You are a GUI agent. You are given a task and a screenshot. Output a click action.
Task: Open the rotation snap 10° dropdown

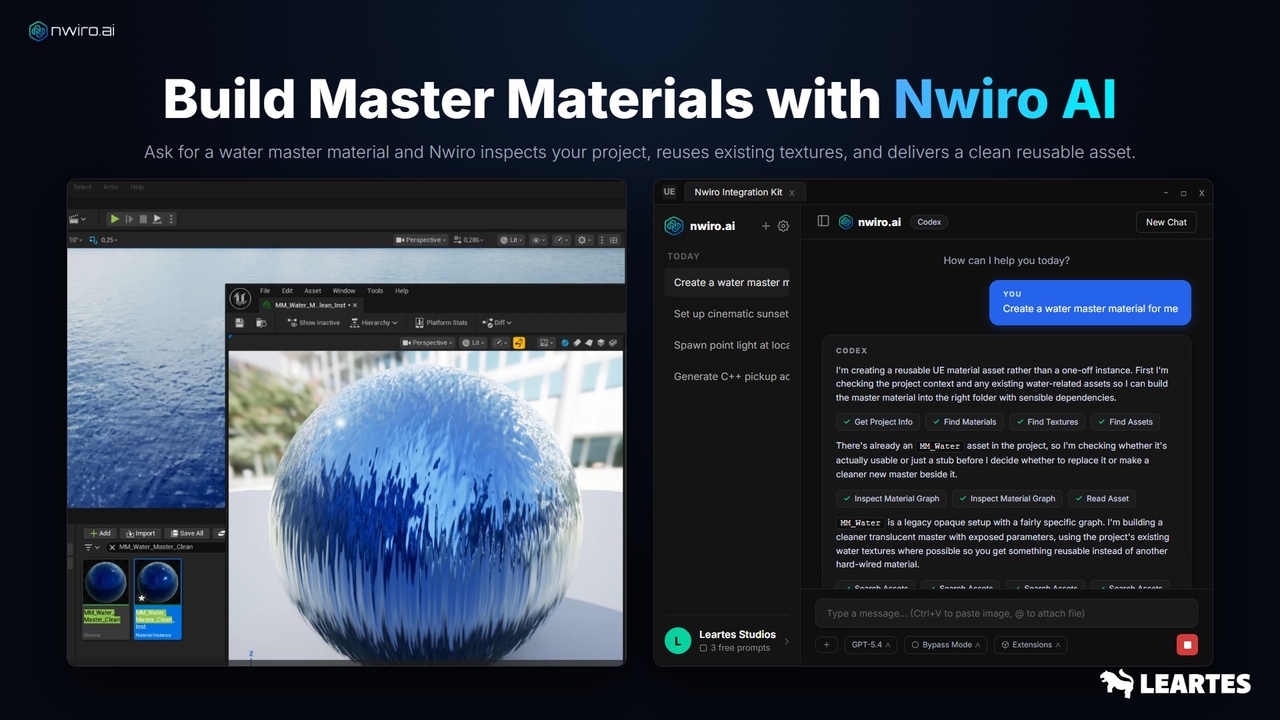76,240
